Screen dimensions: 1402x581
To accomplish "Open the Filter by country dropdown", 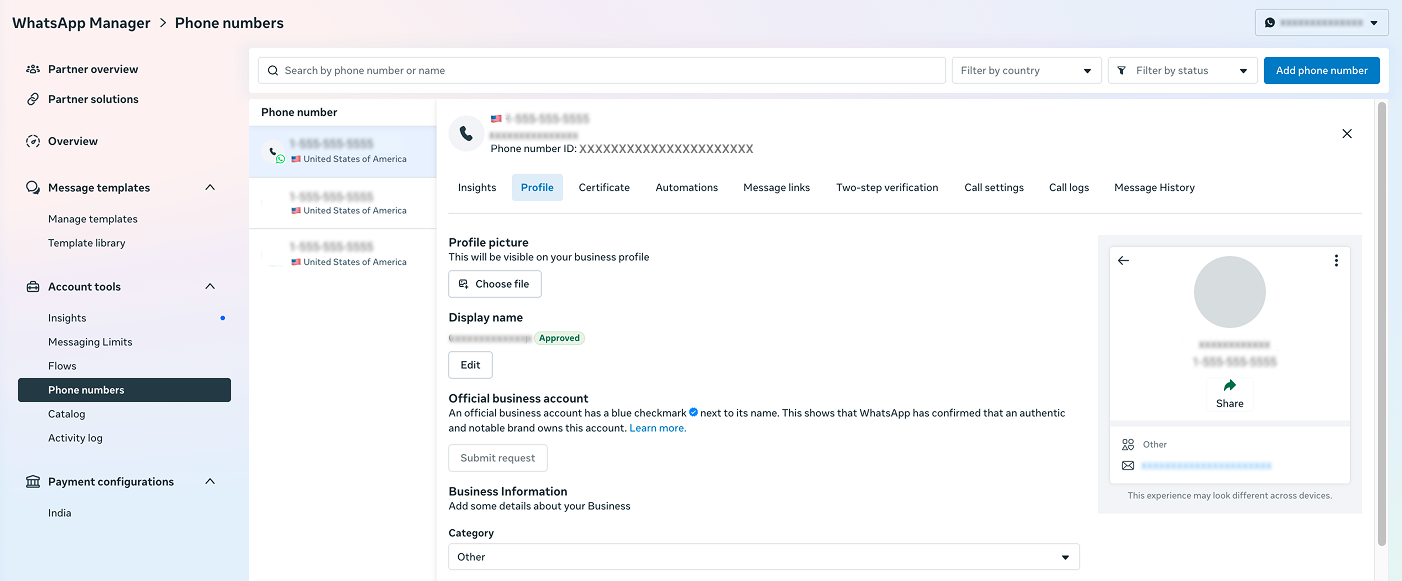I will pos(1026,70).
